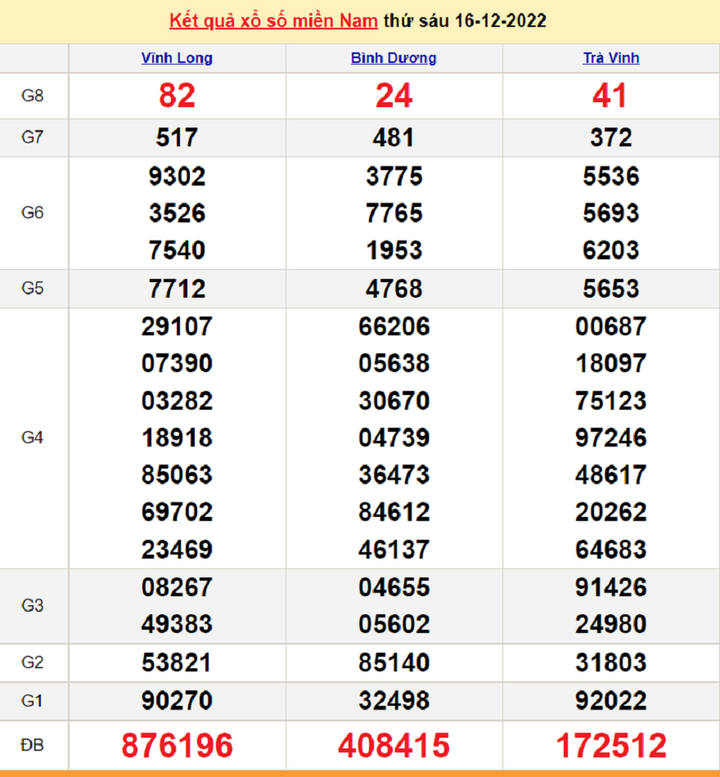
Task: Pick G4 number 46137
Action: (x=394, y=550)
